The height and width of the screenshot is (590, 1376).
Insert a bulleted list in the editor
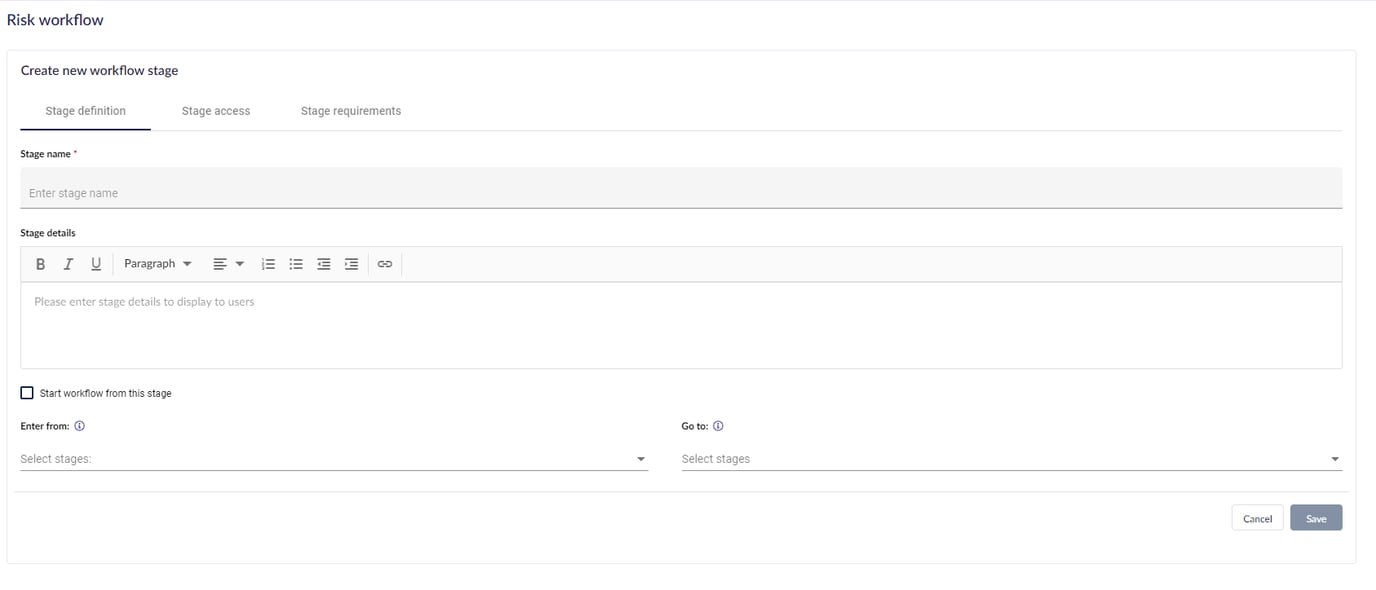296,263
